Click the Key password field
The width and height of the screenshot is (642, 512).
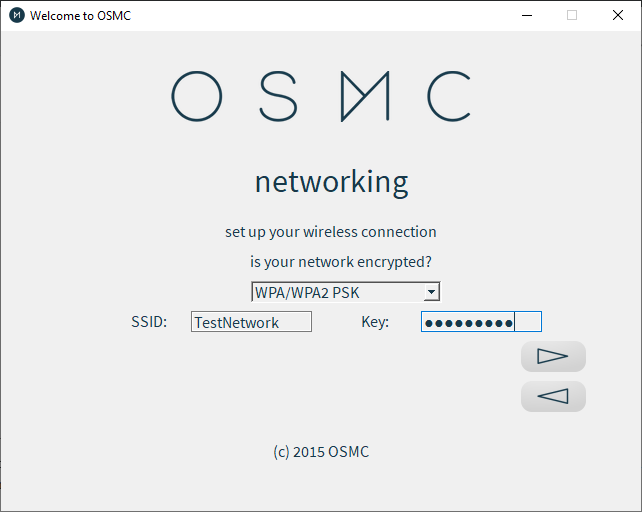482,322
